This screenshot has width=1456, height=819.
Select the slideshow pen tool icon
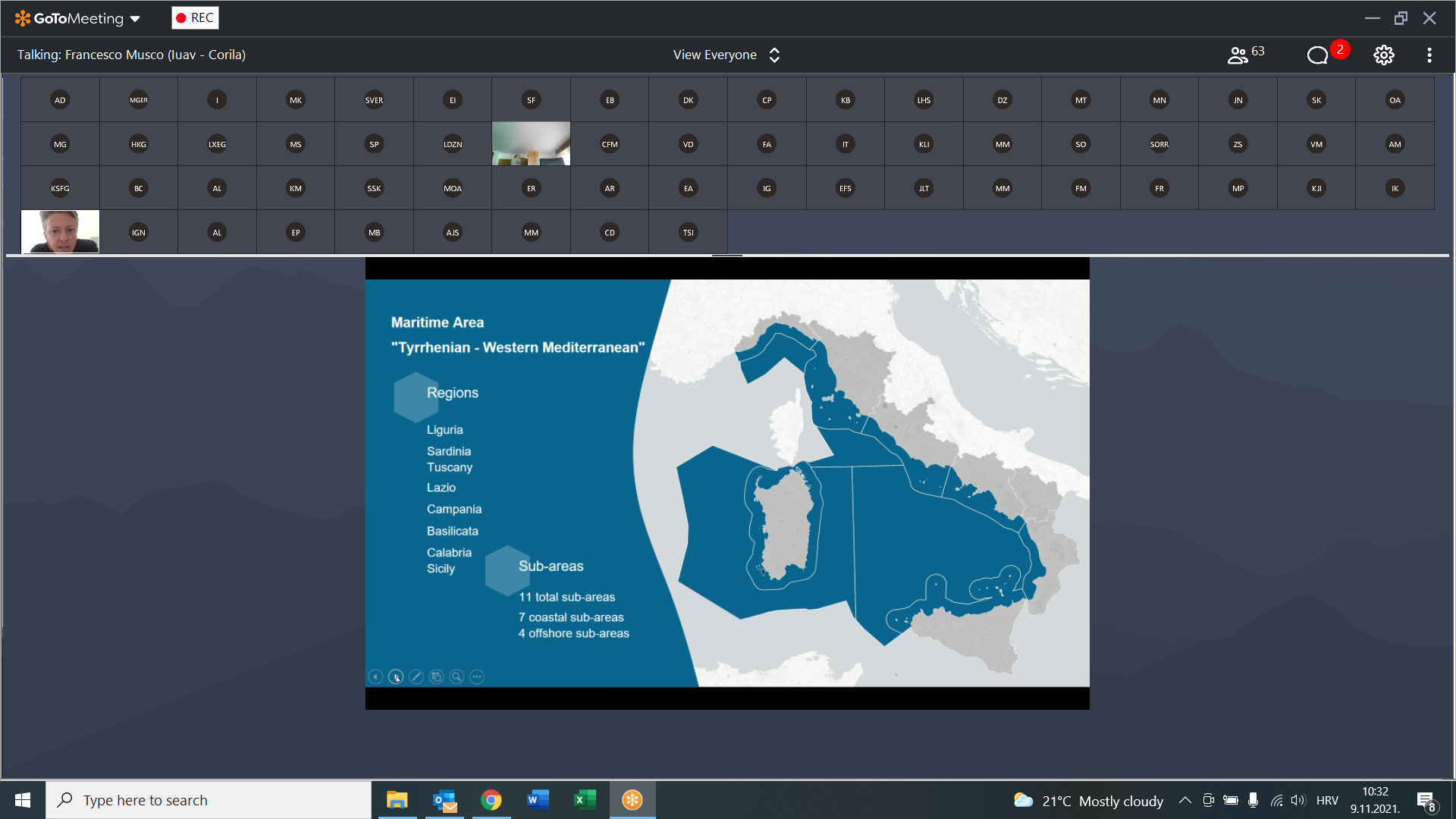point(416,676)
